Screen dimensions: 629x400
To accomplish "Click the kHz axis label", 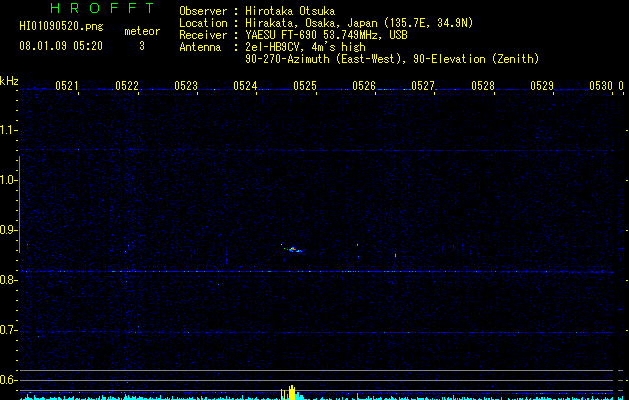I will click(x=9, y=81).
